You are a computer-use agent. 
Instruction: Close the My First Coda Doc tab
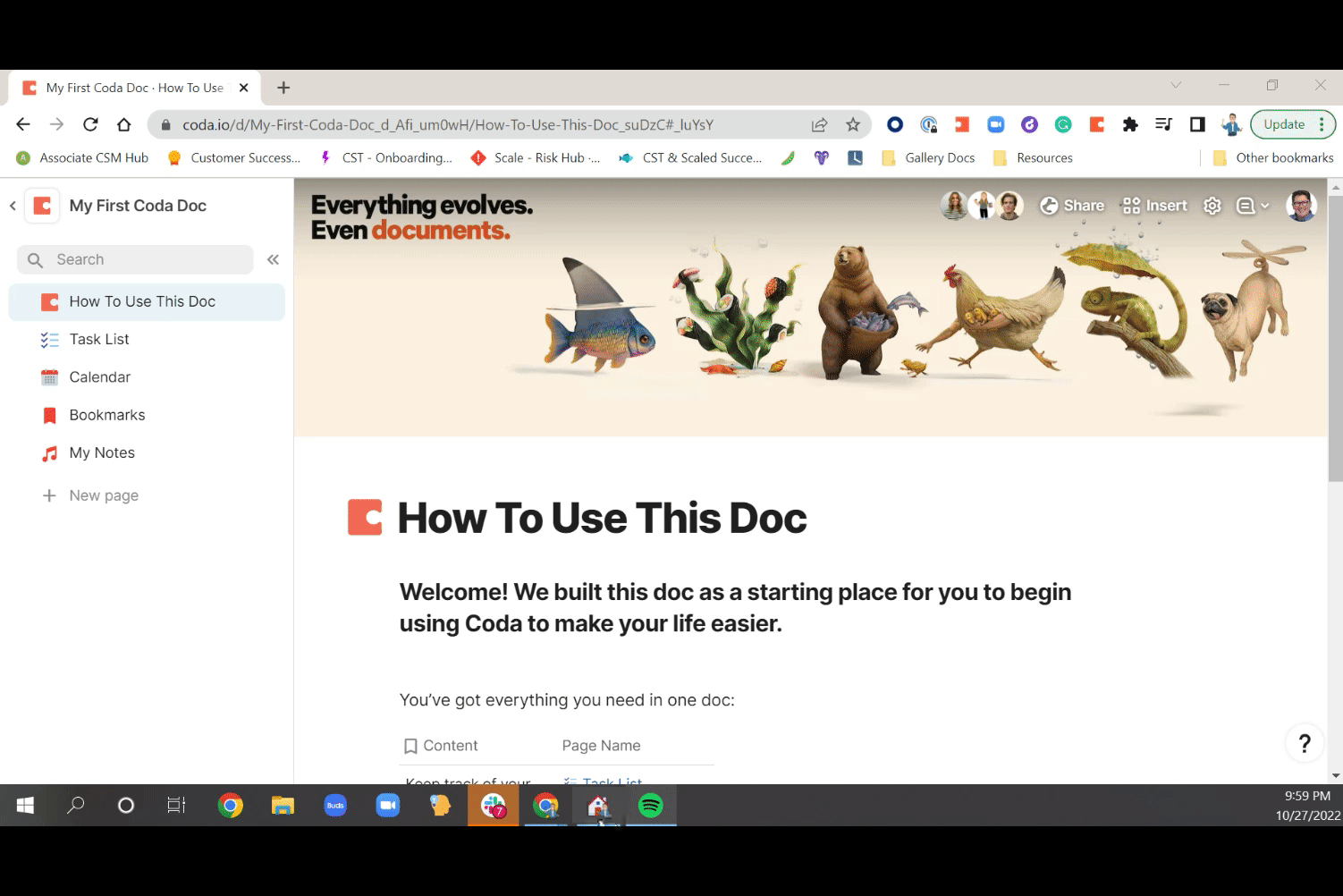point(243,88)
